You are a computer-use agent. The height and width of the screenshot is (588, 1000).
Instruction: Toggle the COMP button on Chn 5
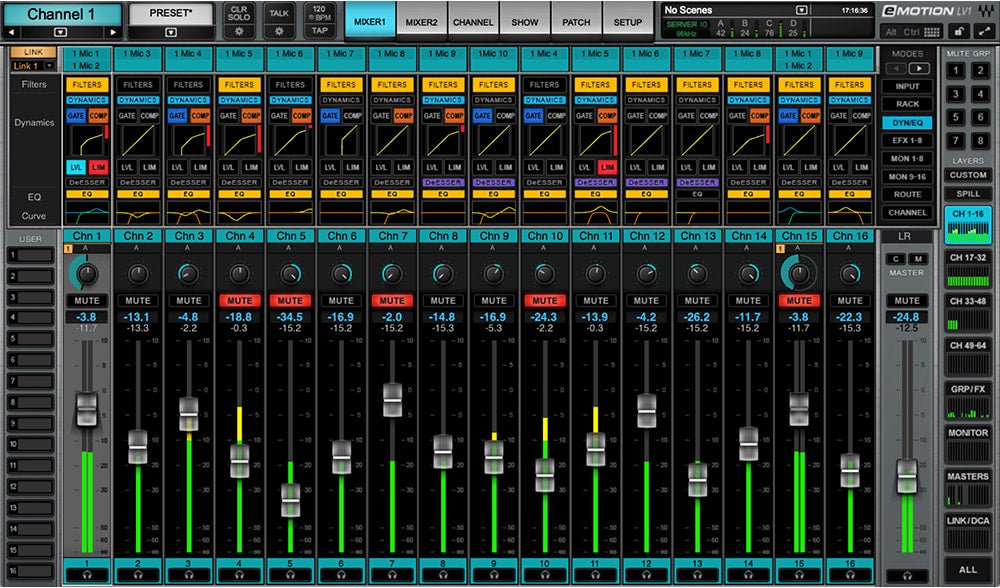(x=302, y=115)
